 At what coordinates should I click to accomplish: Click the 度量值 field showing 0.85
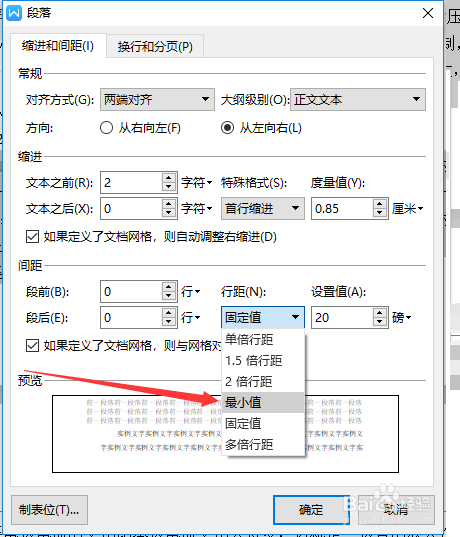(342, 209)
